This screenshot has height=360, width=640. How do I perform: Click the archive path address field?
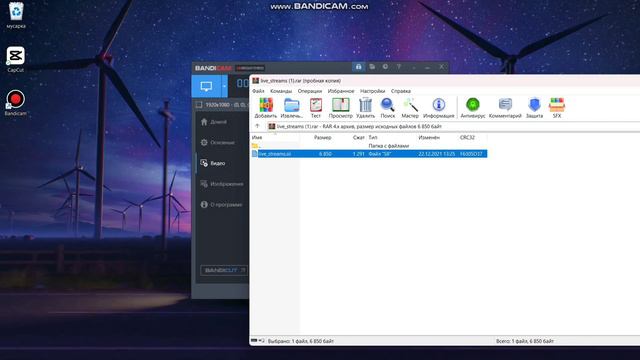[453, 127]
